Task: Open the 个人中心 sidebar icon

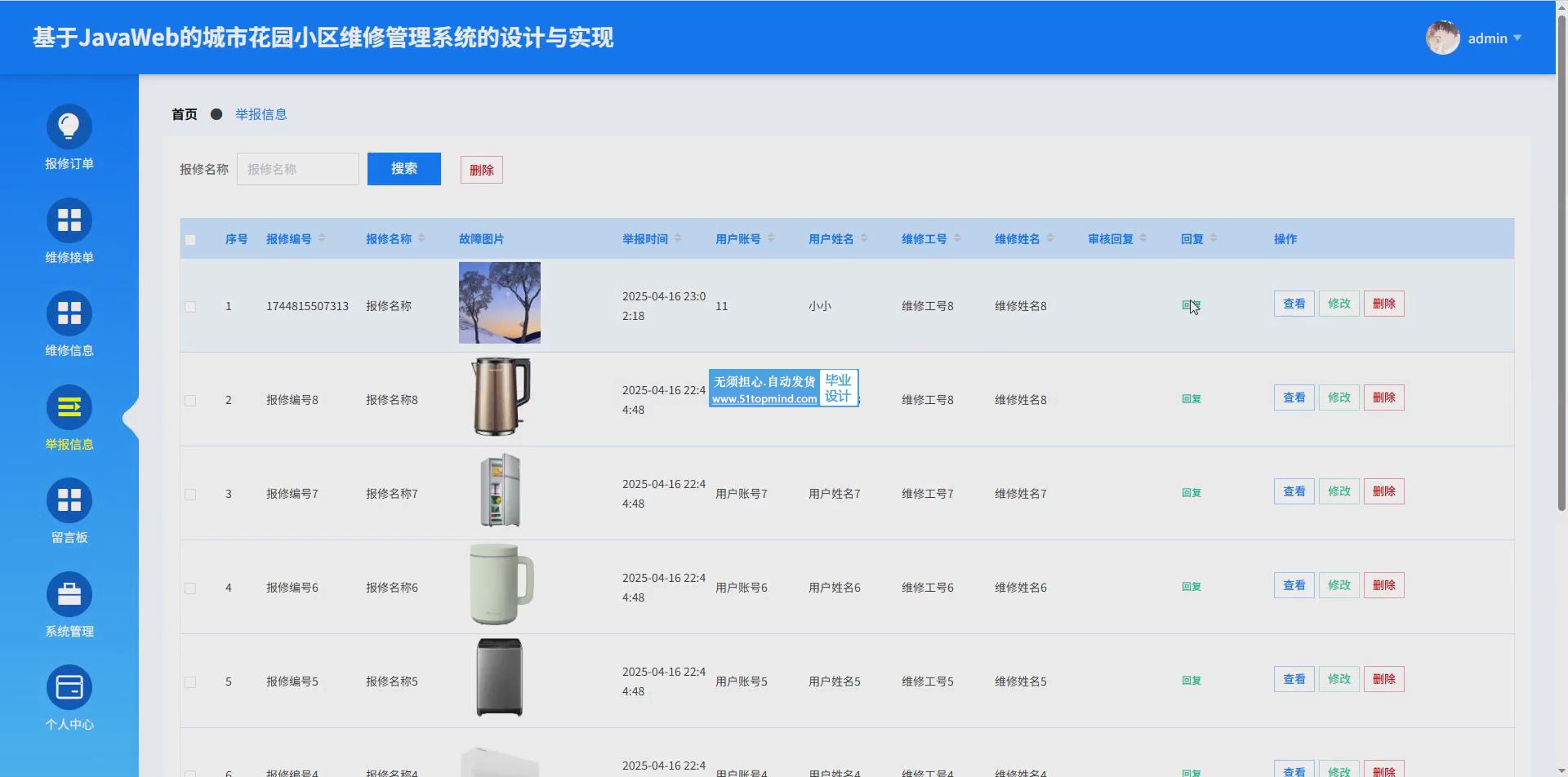Action: coord(69,687)
